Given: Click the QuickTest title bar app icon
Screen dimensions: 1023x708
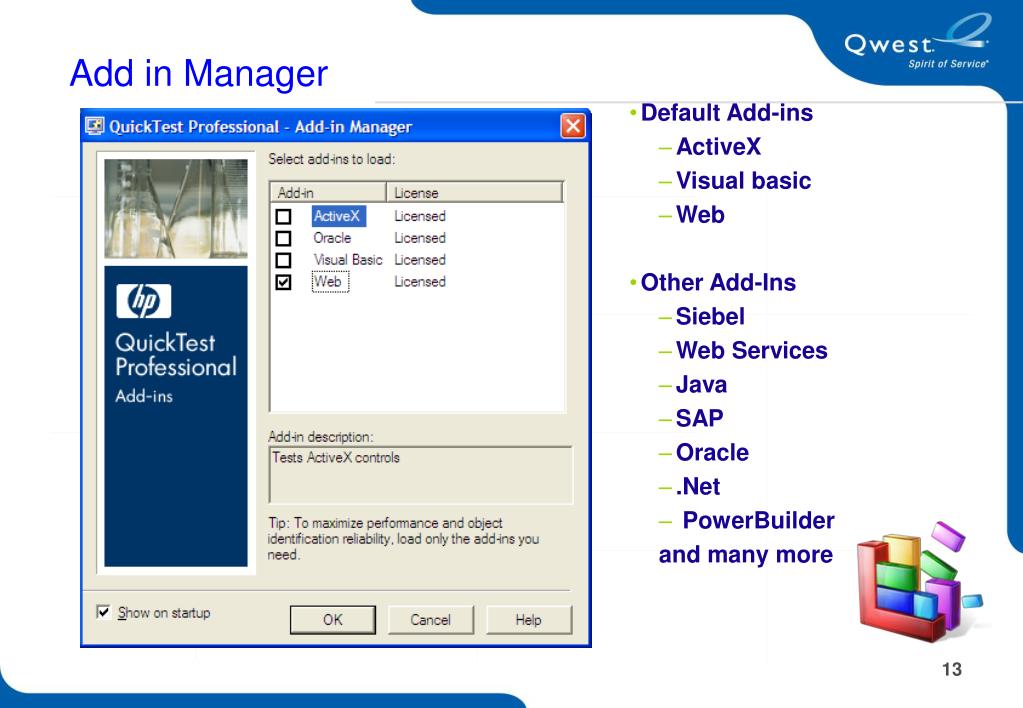Looking at the screenshot, I should pyautogui.click(x=95, y=126).
